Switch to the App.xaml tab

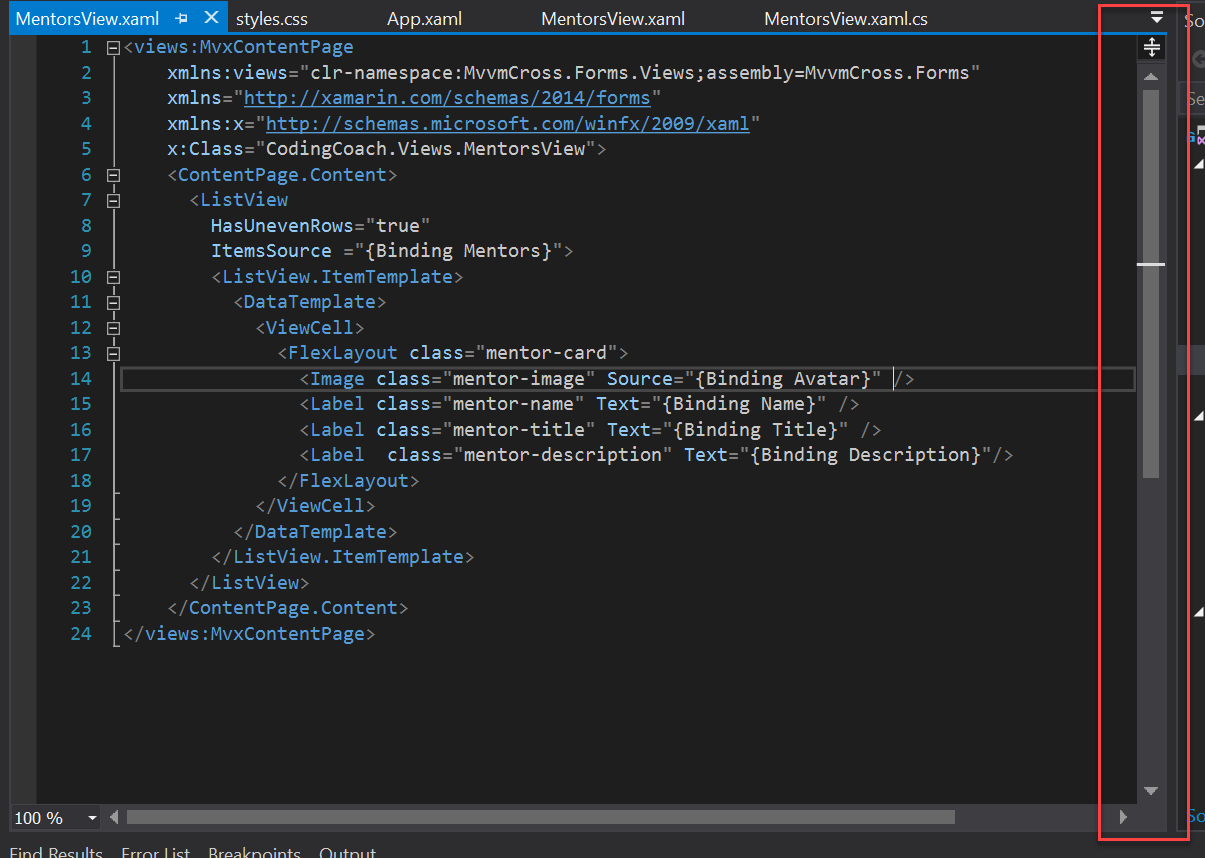click(x=424, y=19)
